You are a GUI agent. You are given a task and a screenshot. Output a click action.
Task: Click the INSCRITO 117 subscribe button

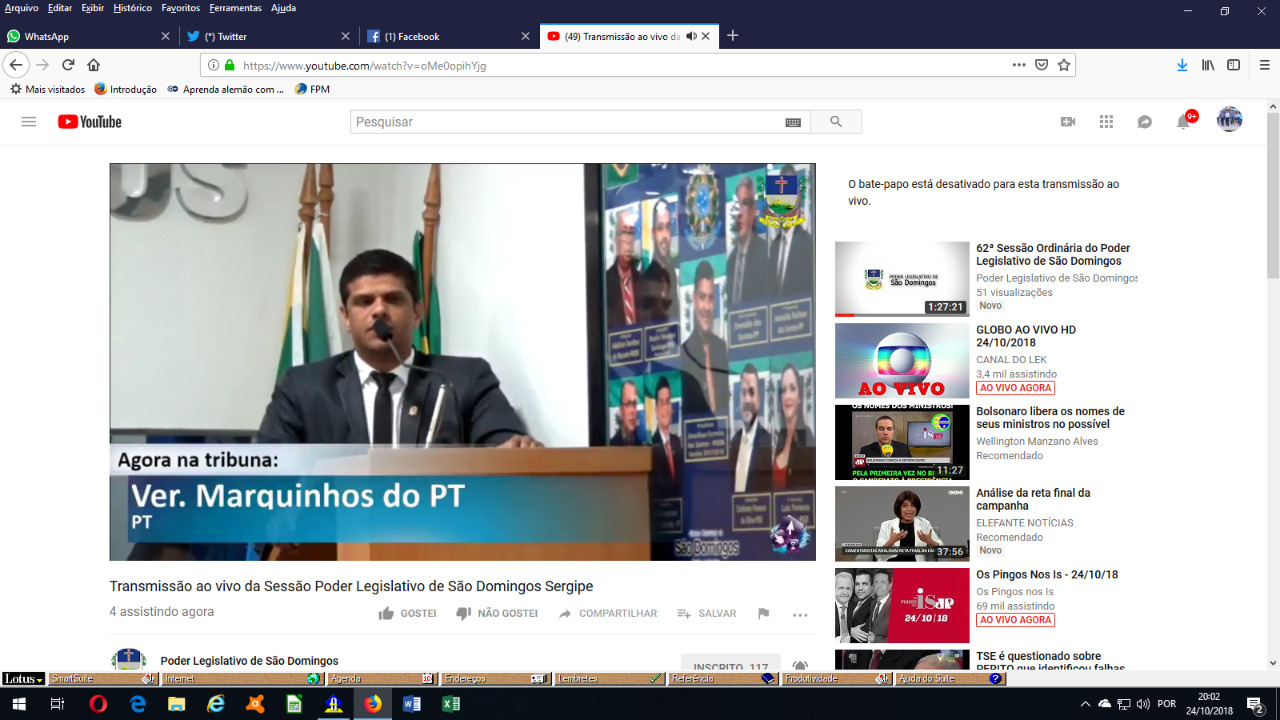[x=731, y=666]
